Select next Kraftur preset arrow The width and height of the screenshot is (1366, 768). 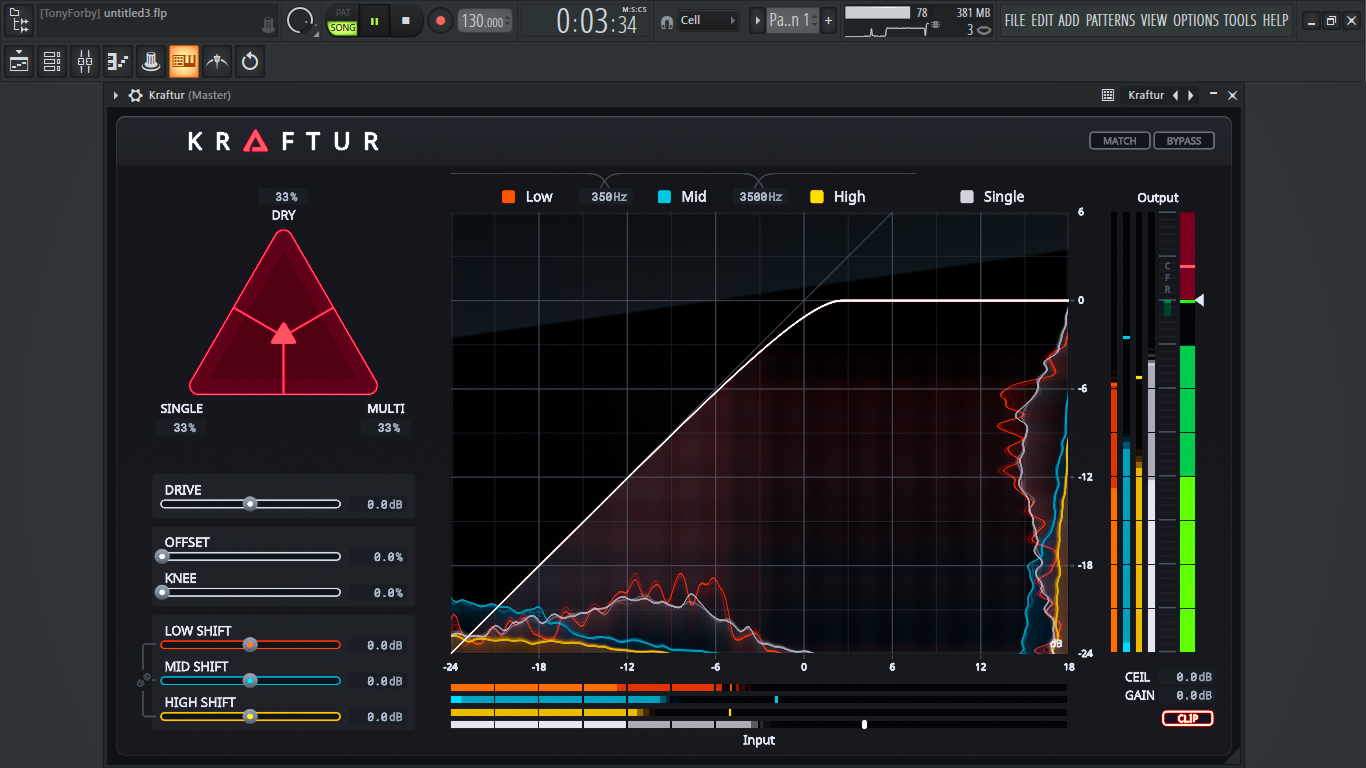tap(1190, 95)
